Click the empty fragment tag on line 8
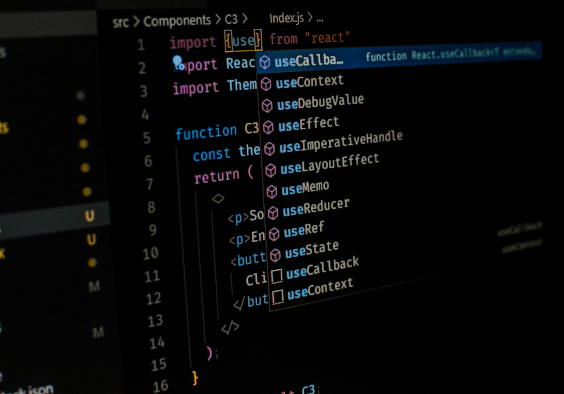 (218, 198)
